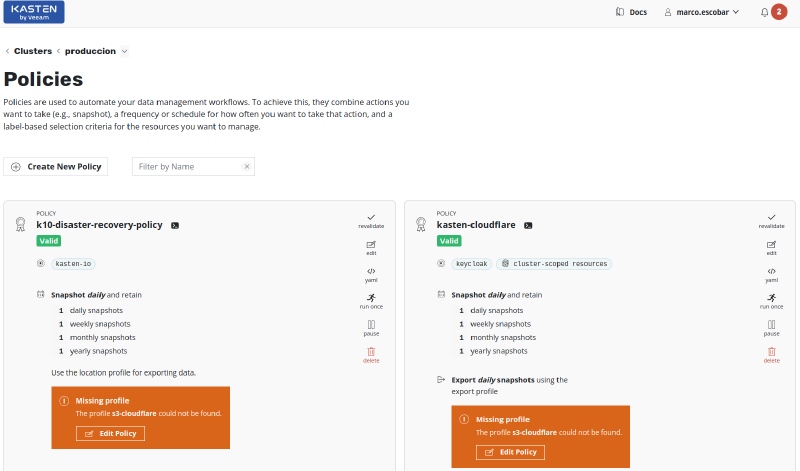Image resolution: width=800 pixels, height=471 pixels.
Task: Run k10-disaster-recovery-policy once
Action: pyautogui.click(x=371, y=302)
